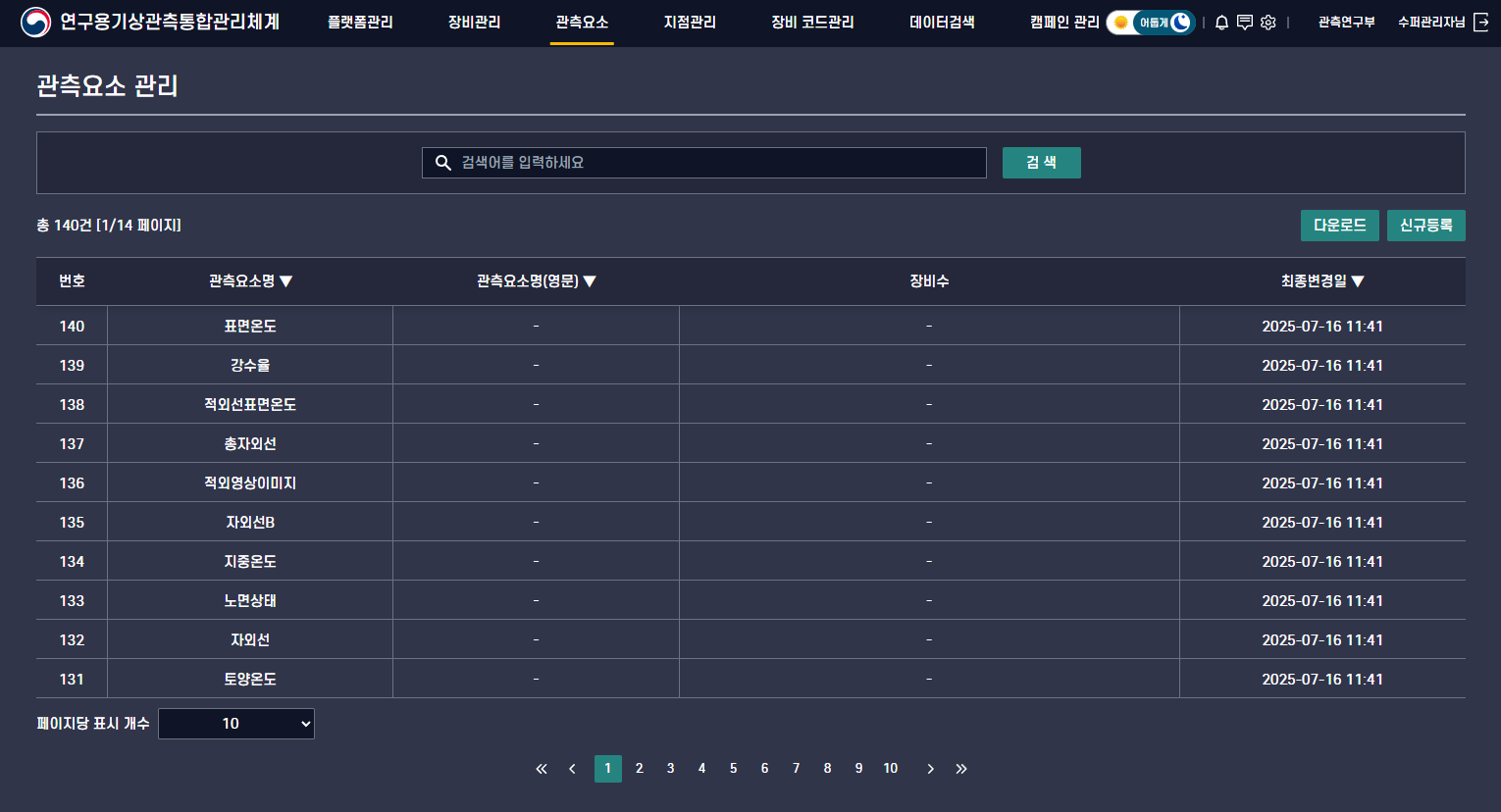The image size is (1501, 812).
Task: Toggle the dark/light theme switch
Action: click(x=1151, y=23)
